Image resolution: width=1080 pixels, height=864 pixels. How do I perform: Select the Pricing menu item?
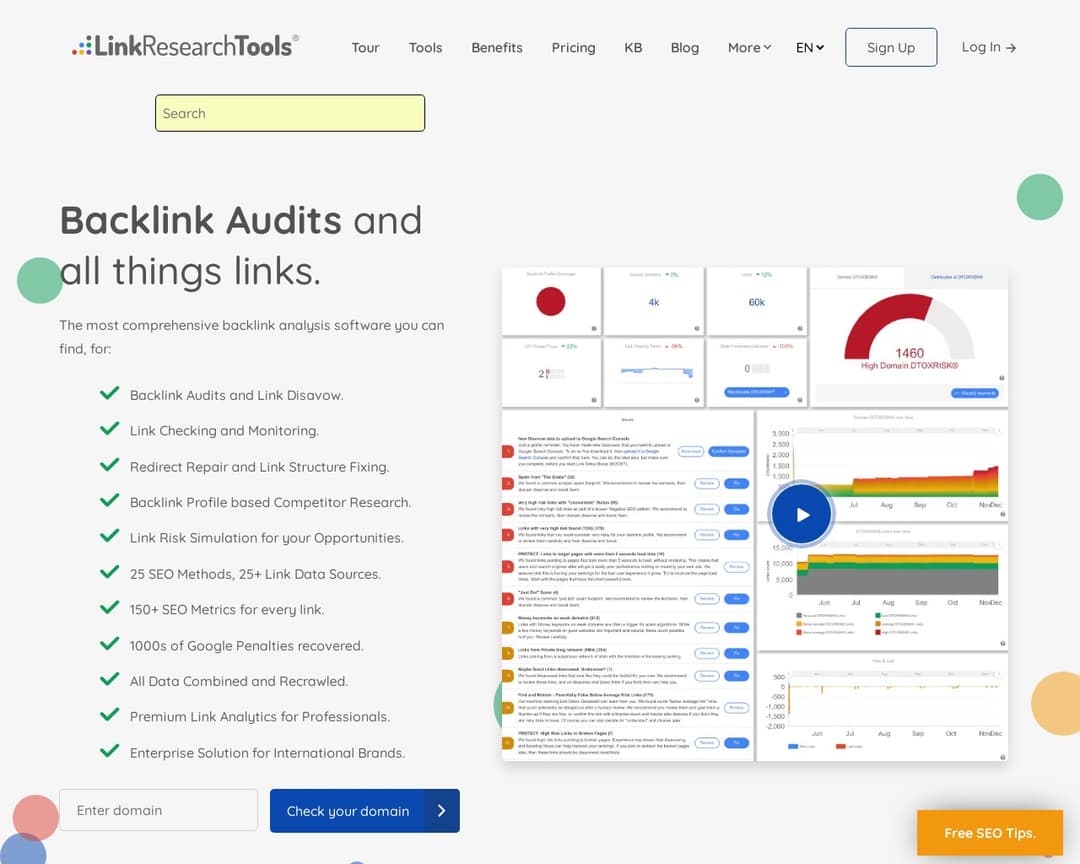point(573,47)
